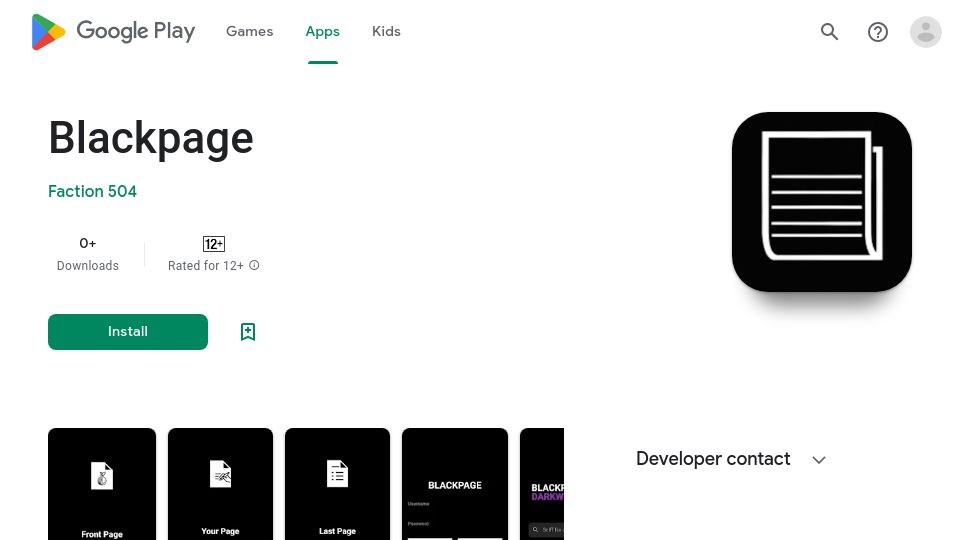Open the Apps tab

point(323,31)
